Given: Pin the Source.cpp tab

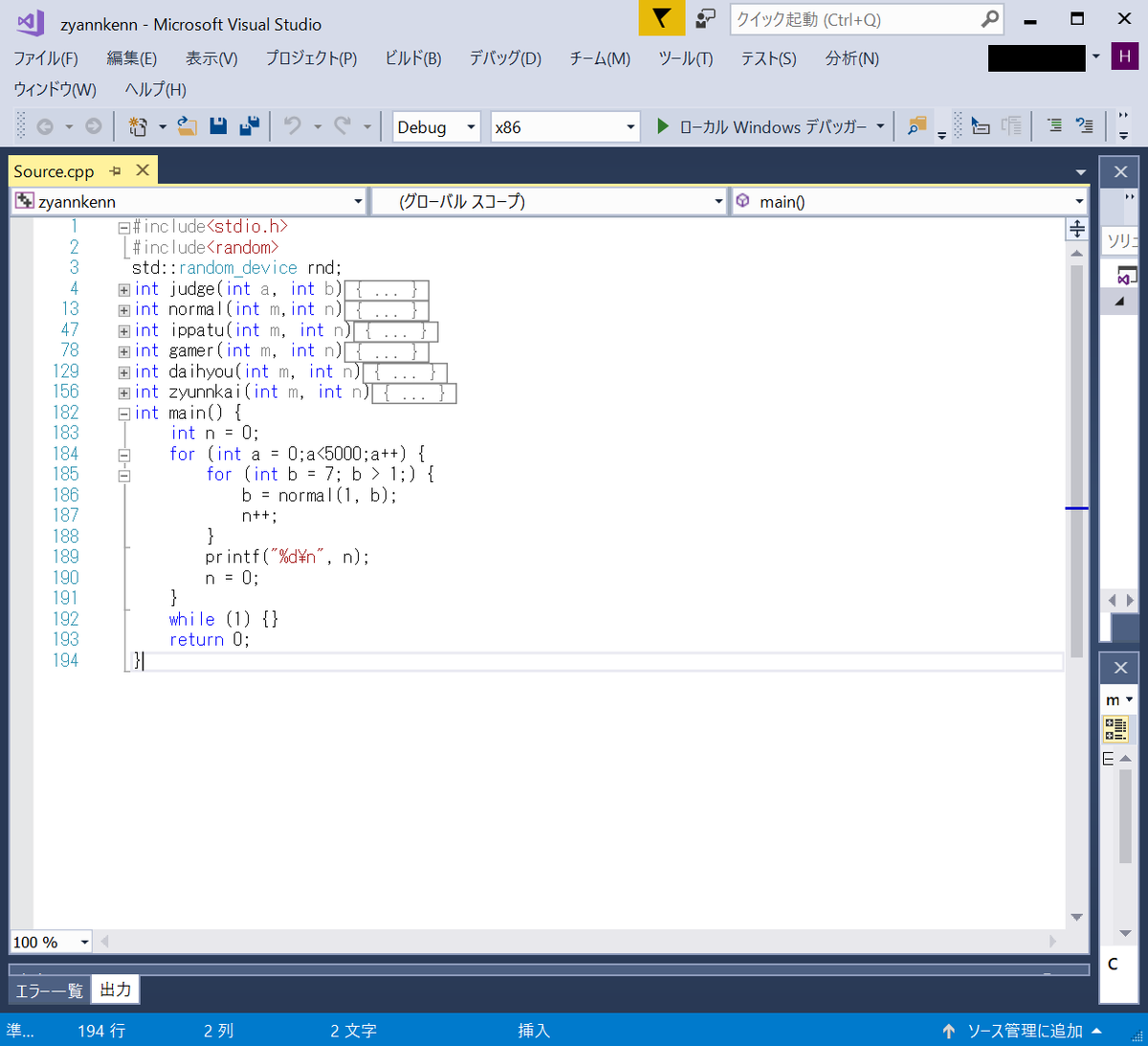Looking at the screenshot, I should tap(116, 171).
